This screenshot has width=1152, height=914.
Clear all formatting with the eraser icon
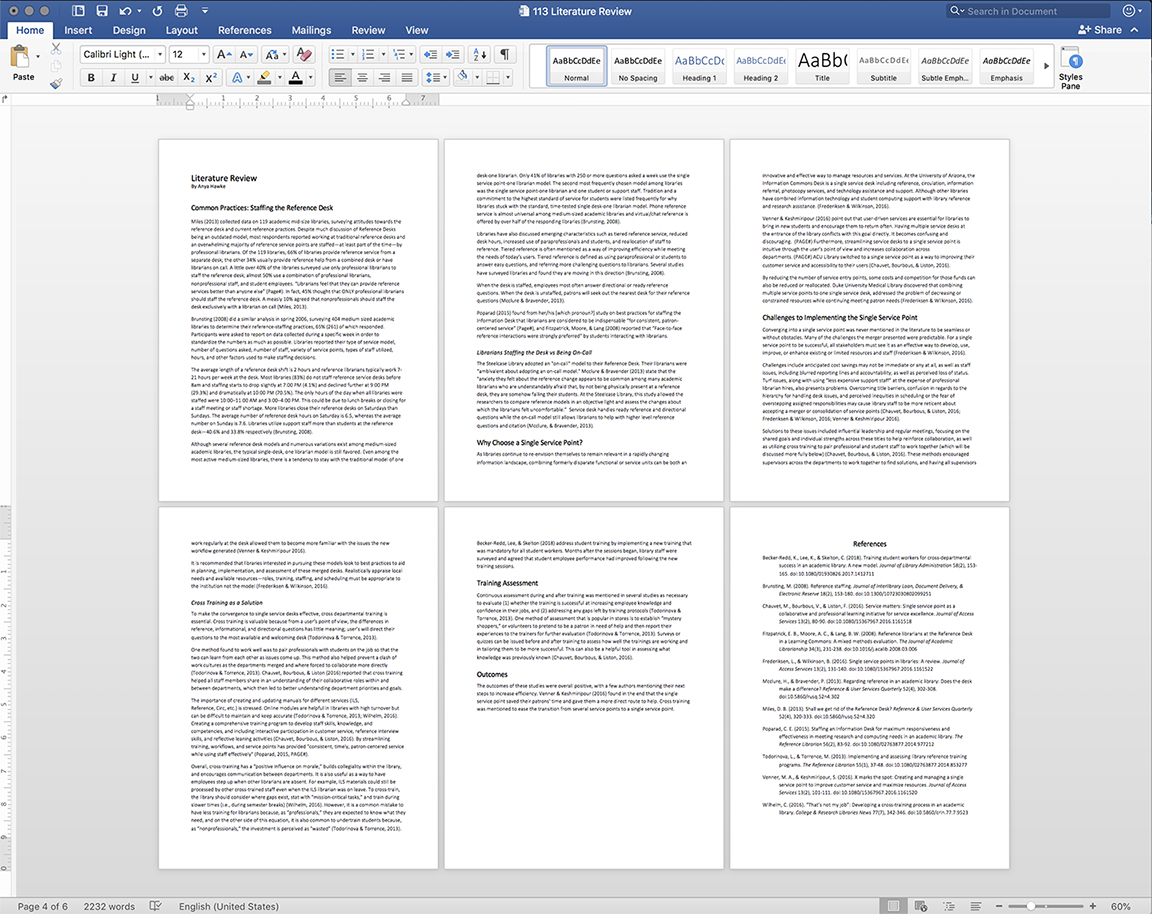point(303,54)
